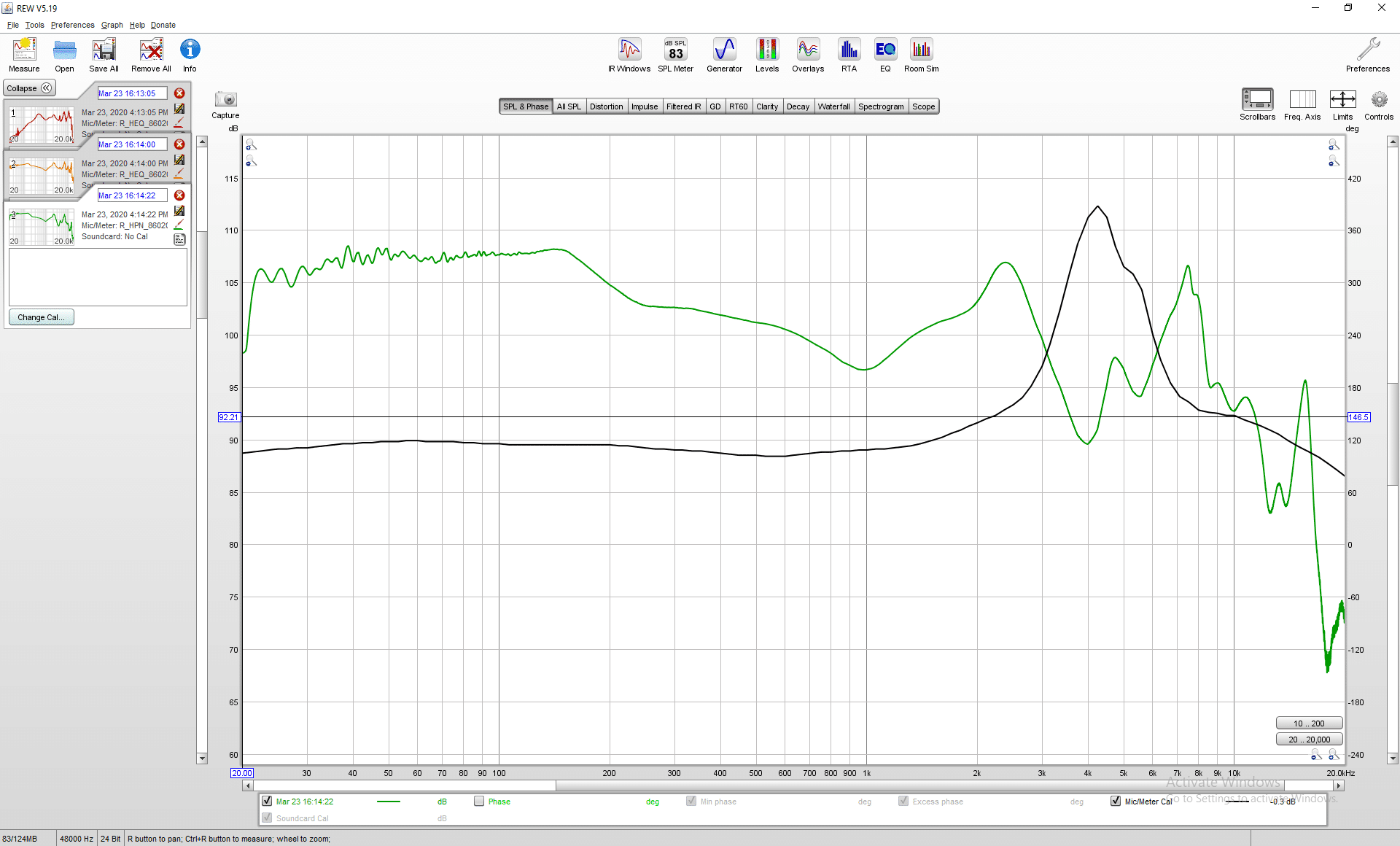The width and height of the screenshot is (1400, 846).
Task: Show measurement Info panel
Action: click(190, 55)
